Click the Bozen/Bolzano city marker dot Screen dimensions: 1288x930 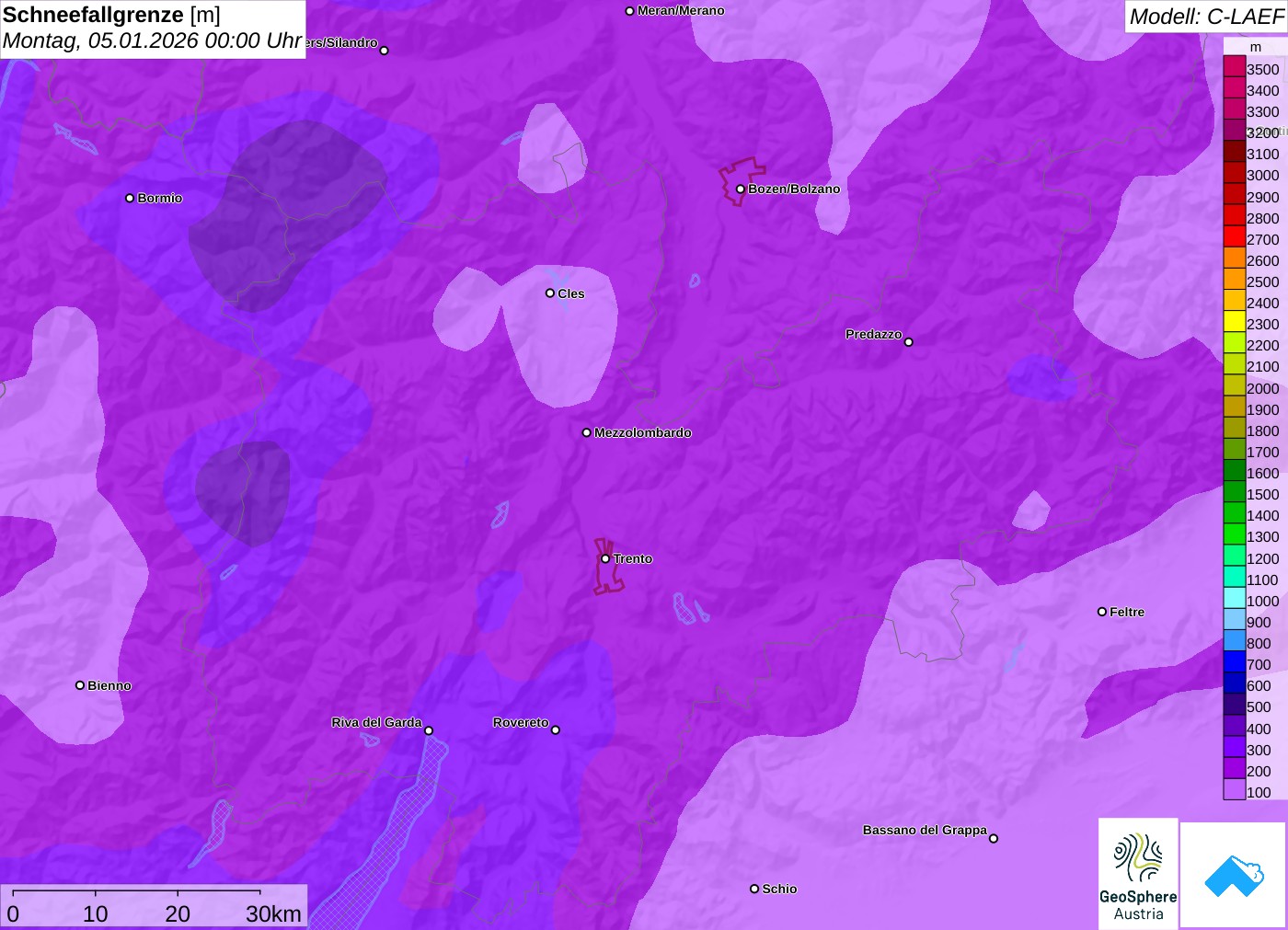740,189
